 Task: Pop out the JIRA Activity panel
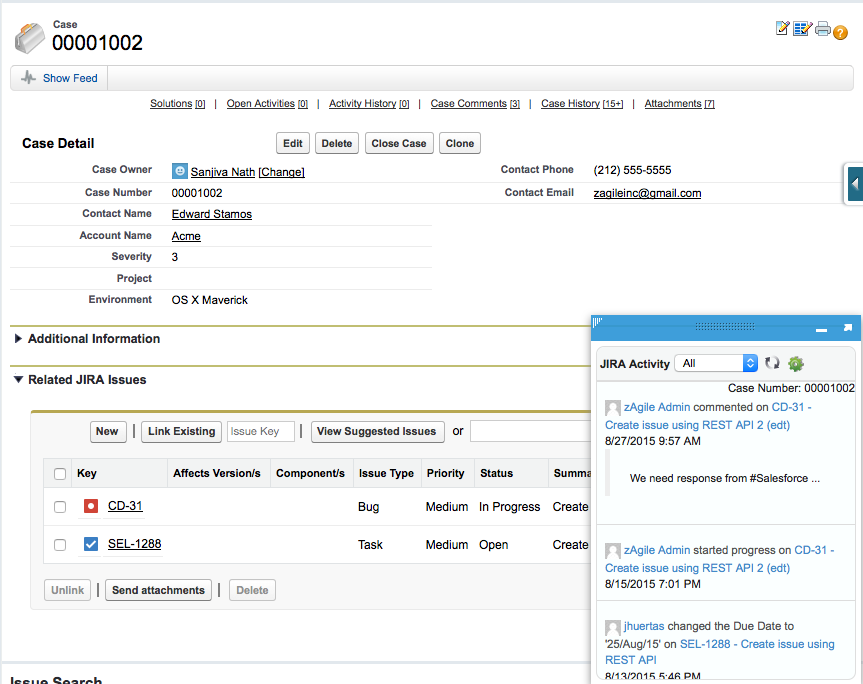point(847,327)
